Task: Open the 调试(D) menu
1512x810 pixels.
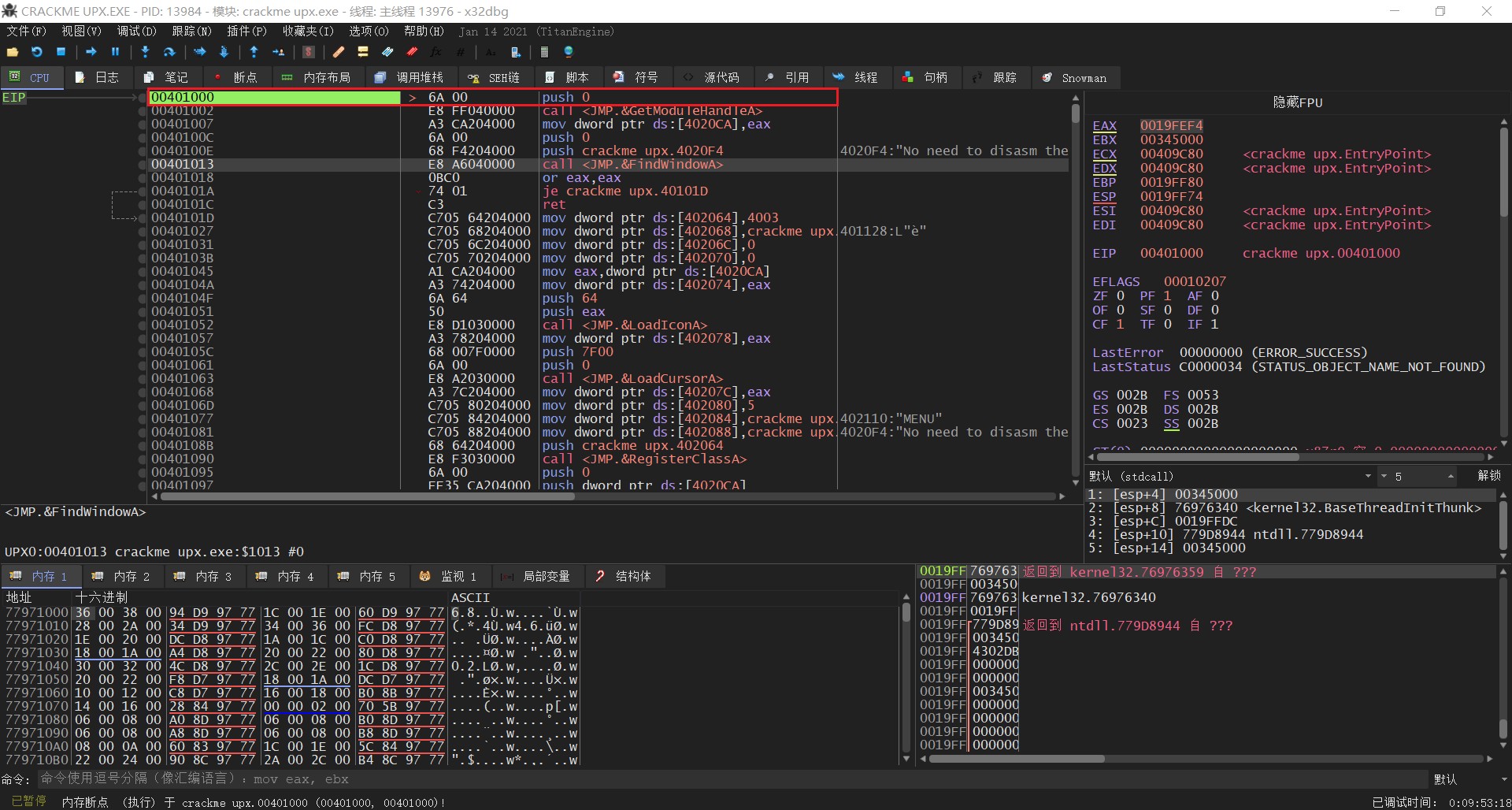Action: click(x=136, y=32)
